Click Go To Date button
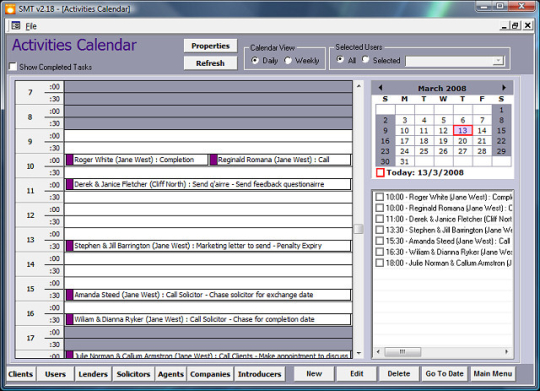 (445, 374)
